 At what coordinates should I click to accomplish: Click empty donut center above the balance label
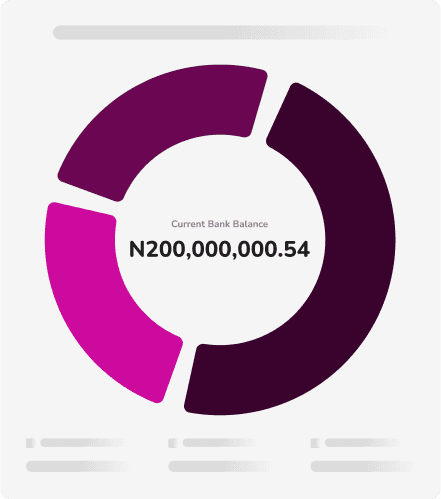[220, 180]
